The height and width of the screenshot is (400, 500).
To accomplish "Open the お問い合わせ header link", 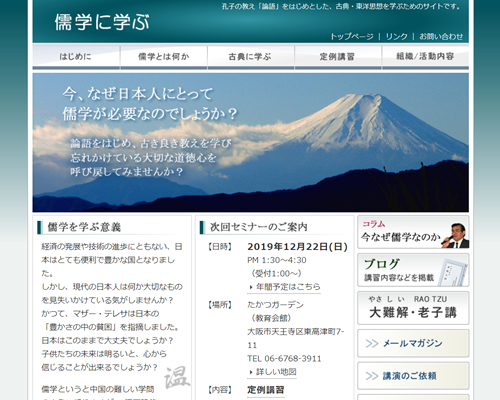I will [441, 36].
